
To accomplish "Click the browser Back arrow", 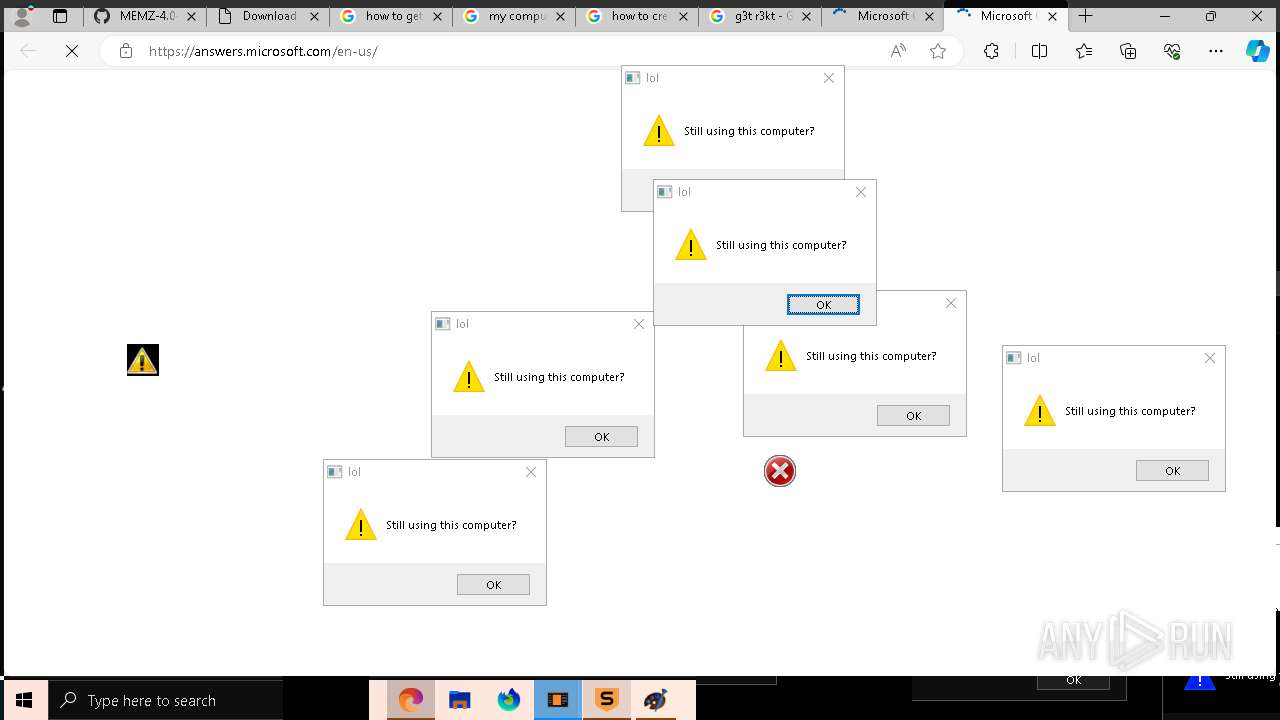I will tap(28, 51).
